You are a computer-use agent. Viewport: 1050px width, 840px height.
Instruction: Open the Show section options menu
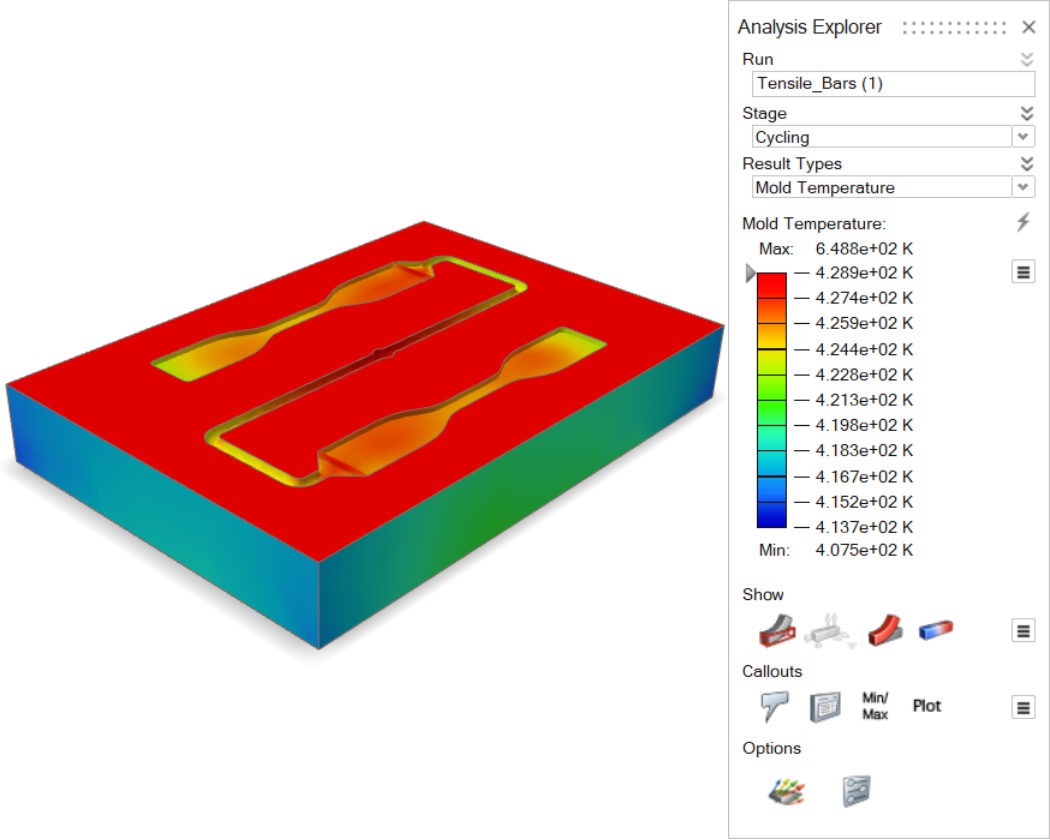[x=1023, y=630]
